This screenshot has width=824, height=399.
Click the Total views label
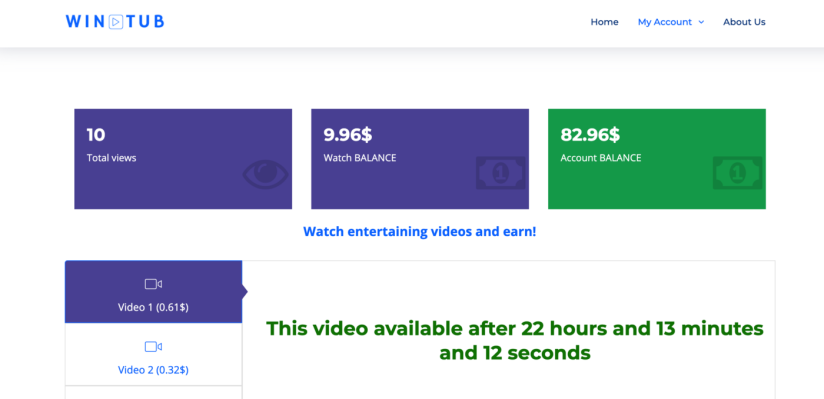click(111, 158)
